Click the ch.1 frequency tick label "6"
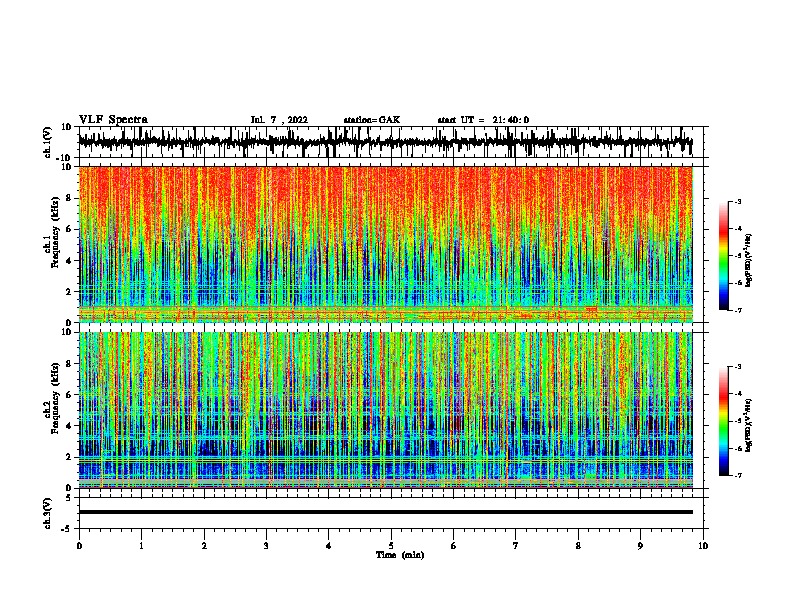792x612 pixels. point(69,229)
